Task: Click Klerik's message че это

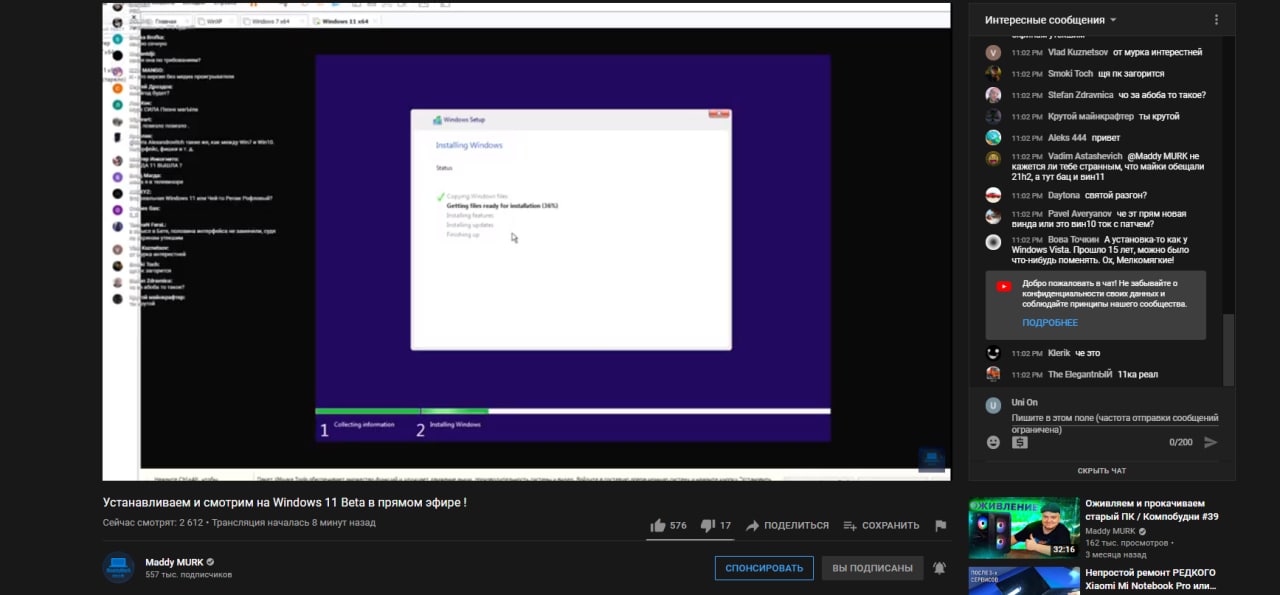Action: click(1087, 353)
